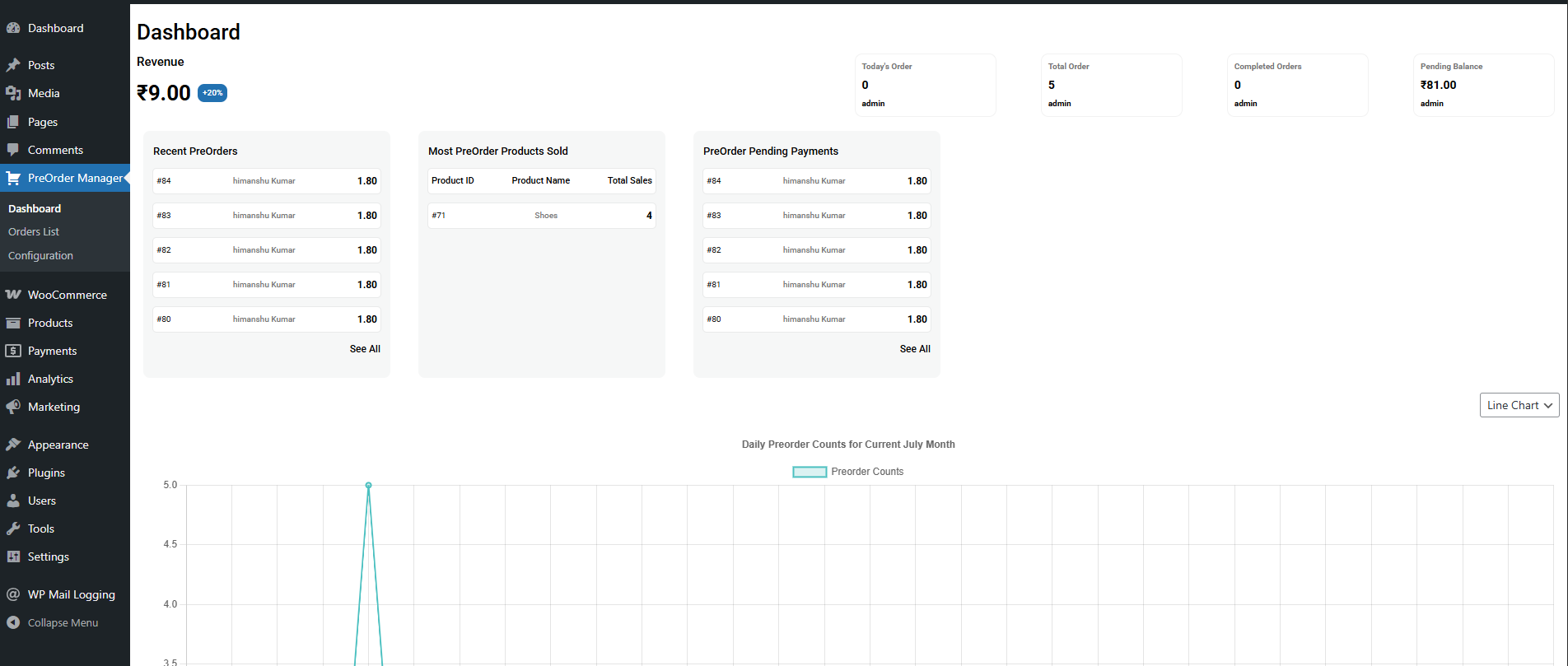Click the PreOrder Manager cart icon

pos(13,178)
